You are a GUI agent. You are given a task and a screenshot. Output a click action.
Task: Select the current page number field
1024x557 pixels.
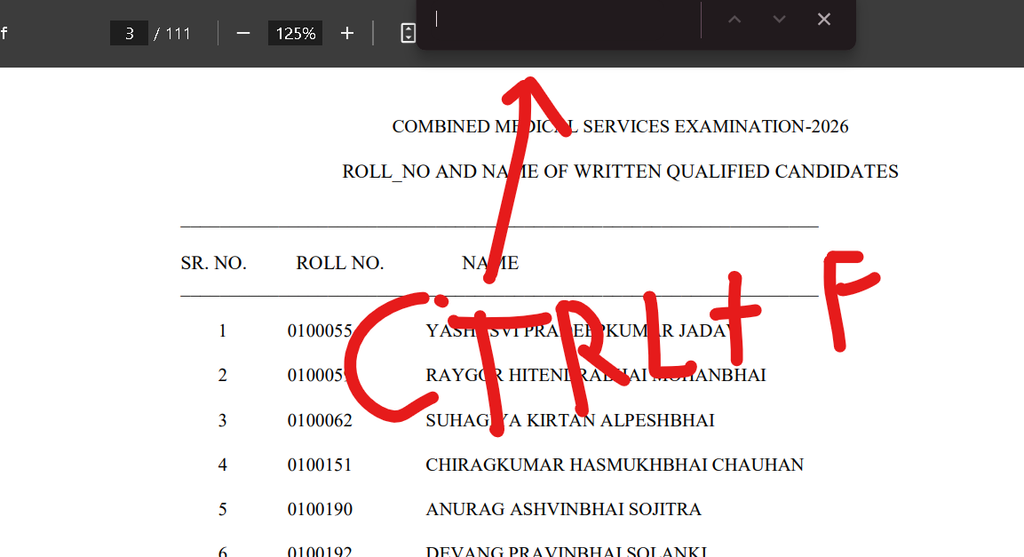pyautogui.click(x=129, y=33)
